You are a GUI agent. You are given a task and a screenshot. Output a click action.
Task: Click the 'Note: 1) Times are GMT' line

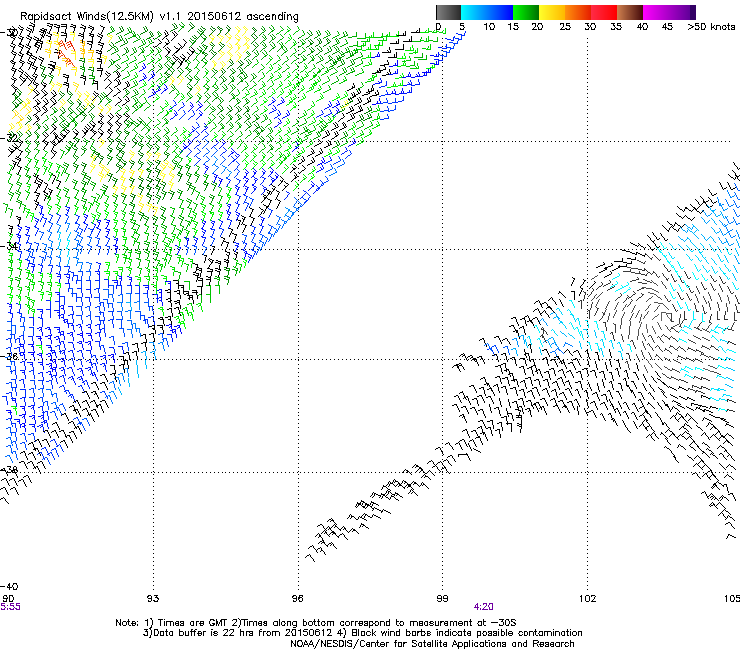click(315, 623)
